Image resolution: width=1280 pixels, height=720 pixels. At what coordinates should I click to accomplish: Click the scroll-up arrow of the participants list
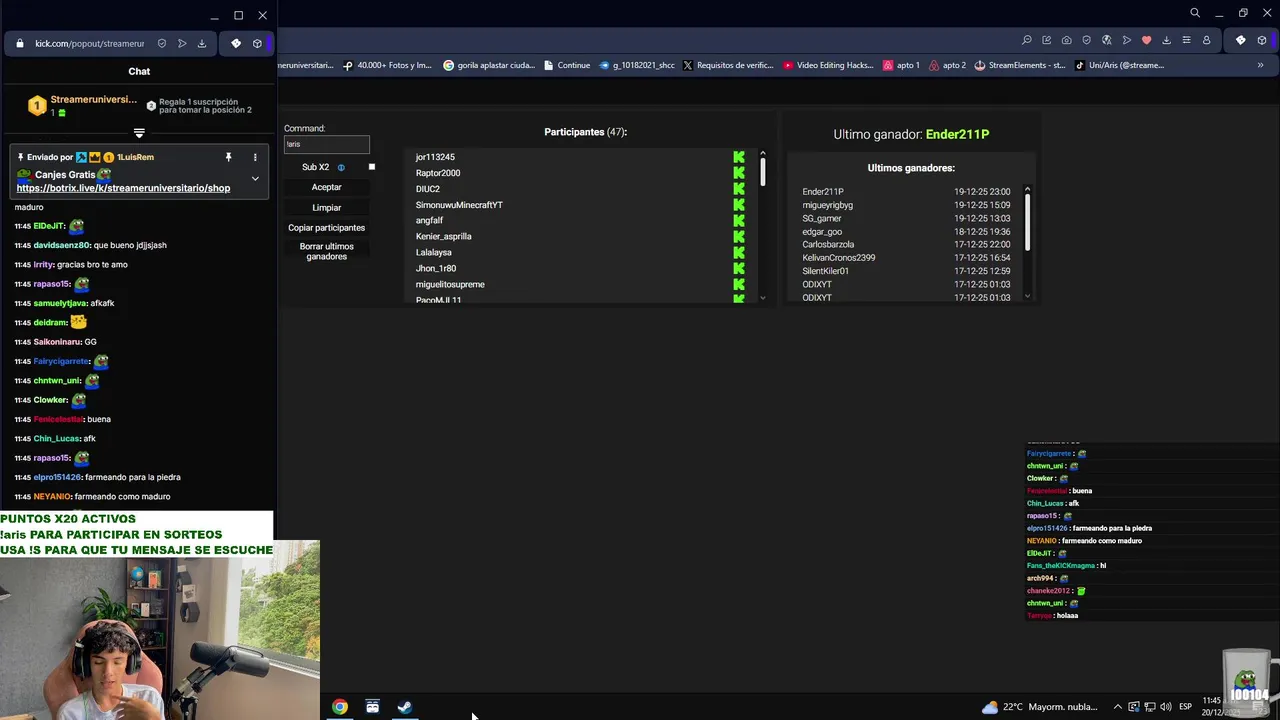point(763,154)
